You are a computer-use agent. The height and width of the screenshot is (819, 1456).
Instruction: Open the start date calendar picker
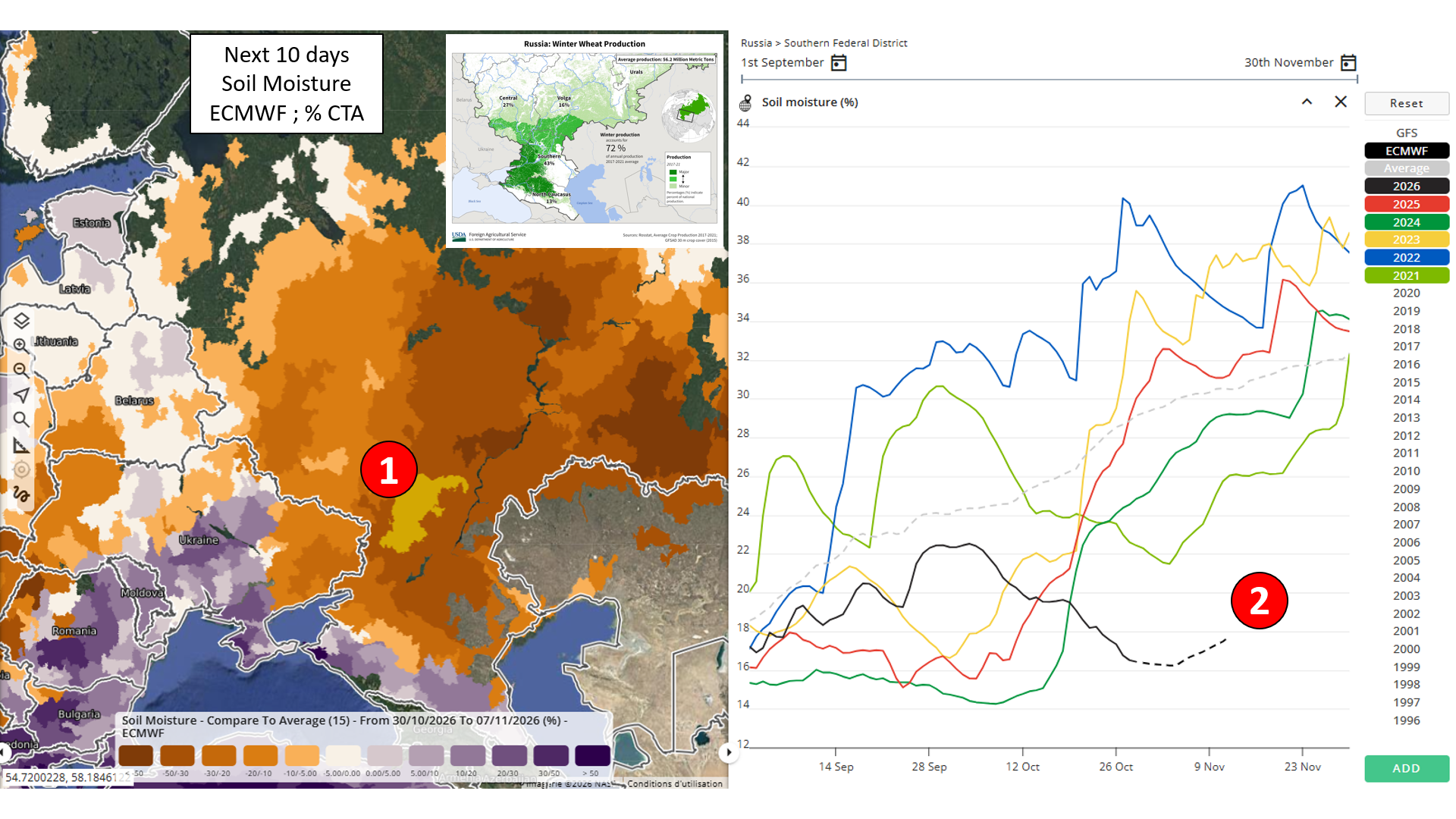[839, 63]
